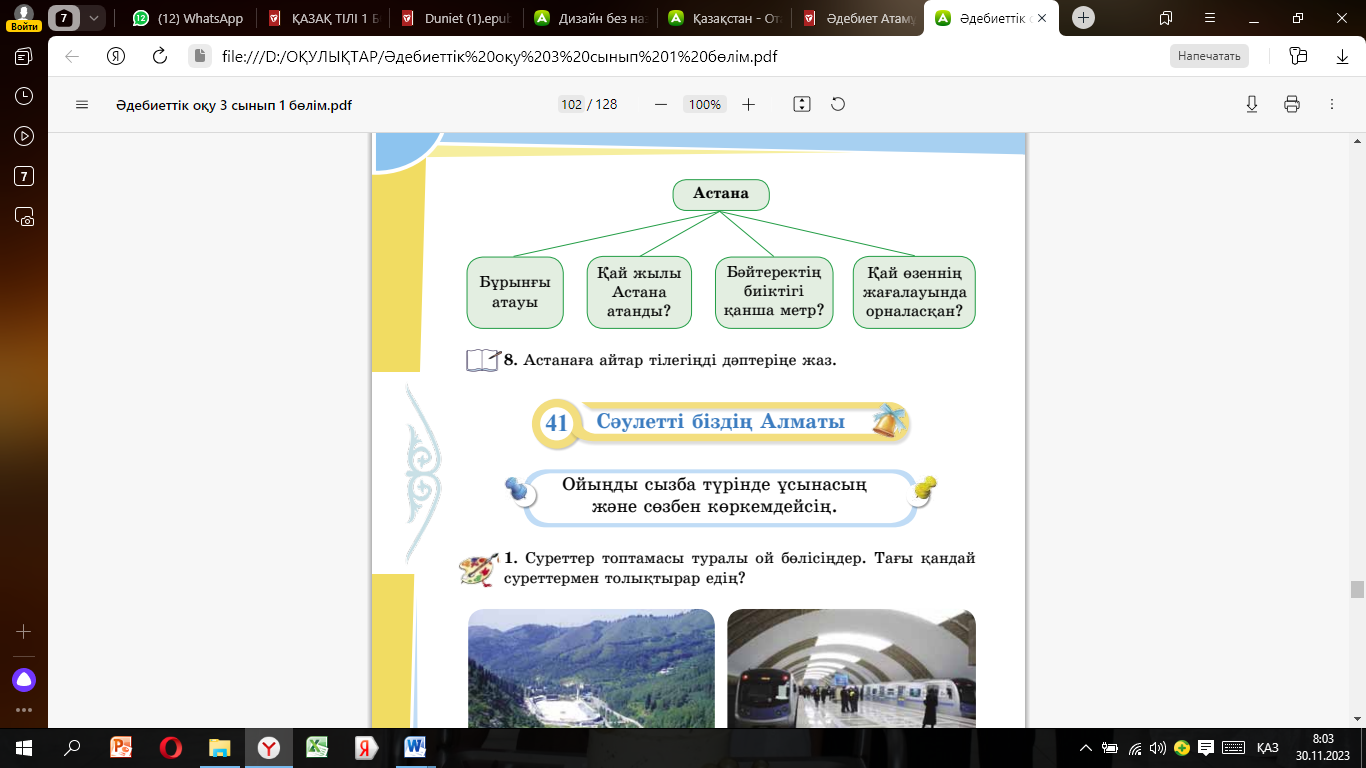This screenshot has width=1366, height=768.
Task: Toggle fit to page view
Action: tap(801, 104)
